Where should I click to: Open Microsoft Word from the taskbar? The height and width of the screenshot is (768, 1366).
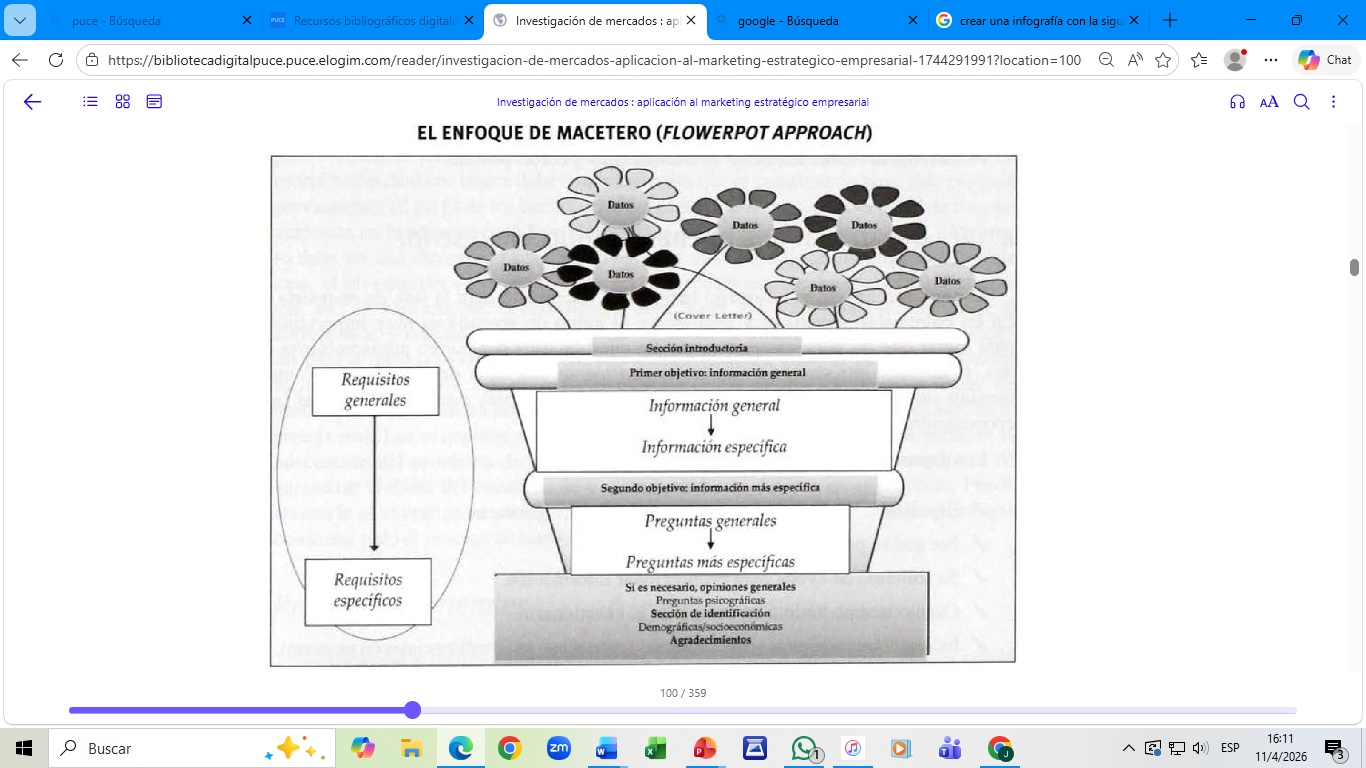[x=607, y=748]
